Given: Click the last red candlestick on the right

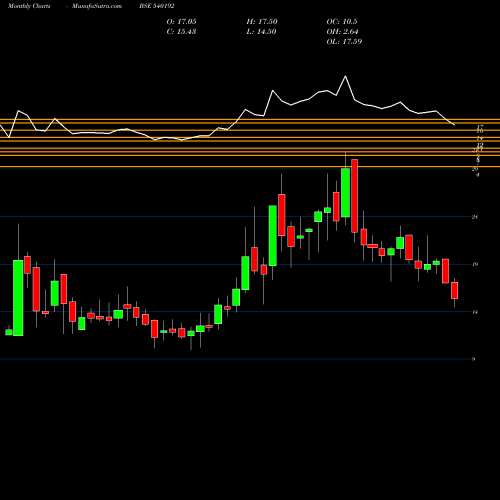Looking at the screenshot, I should [454, 290].
